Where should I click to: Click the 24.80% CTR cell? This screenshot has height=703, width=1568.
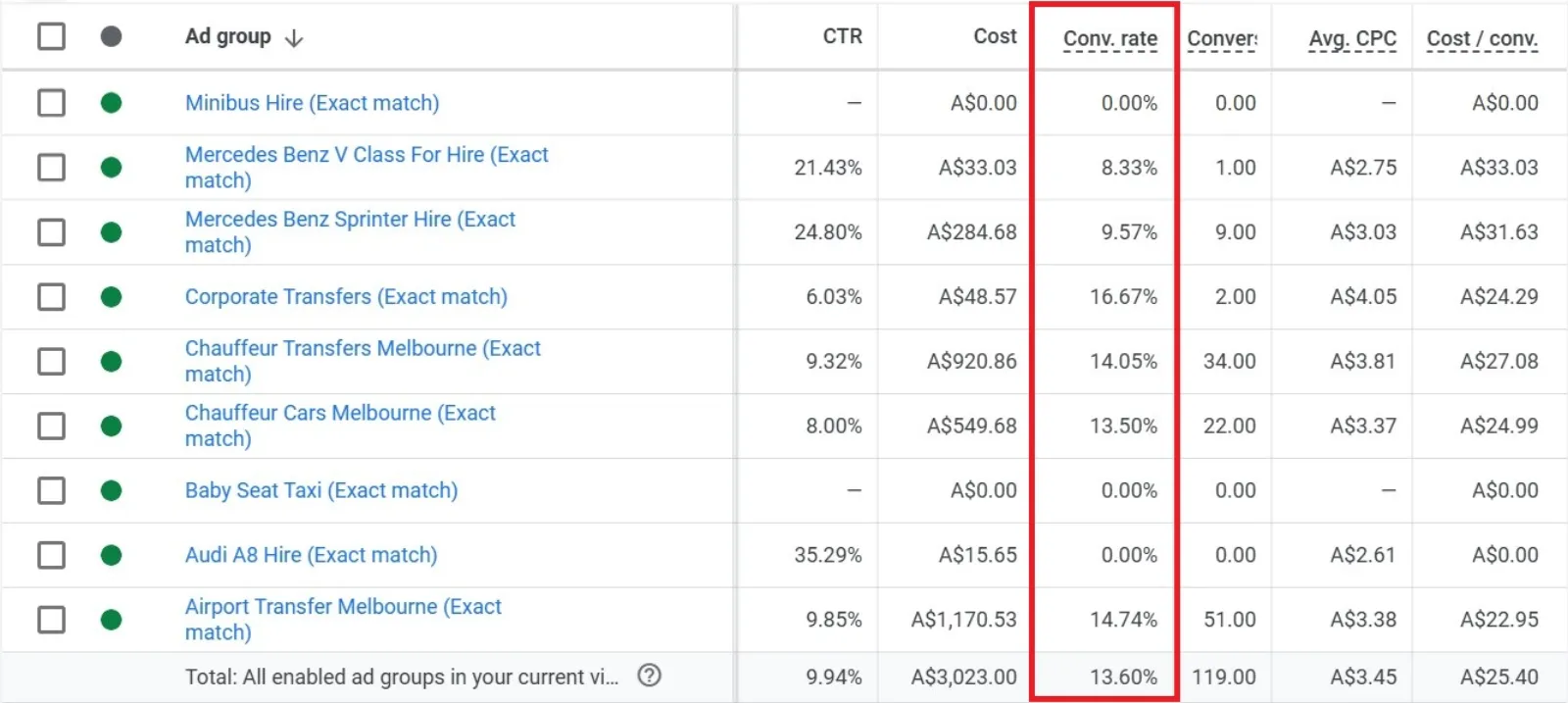pos(828,232)
